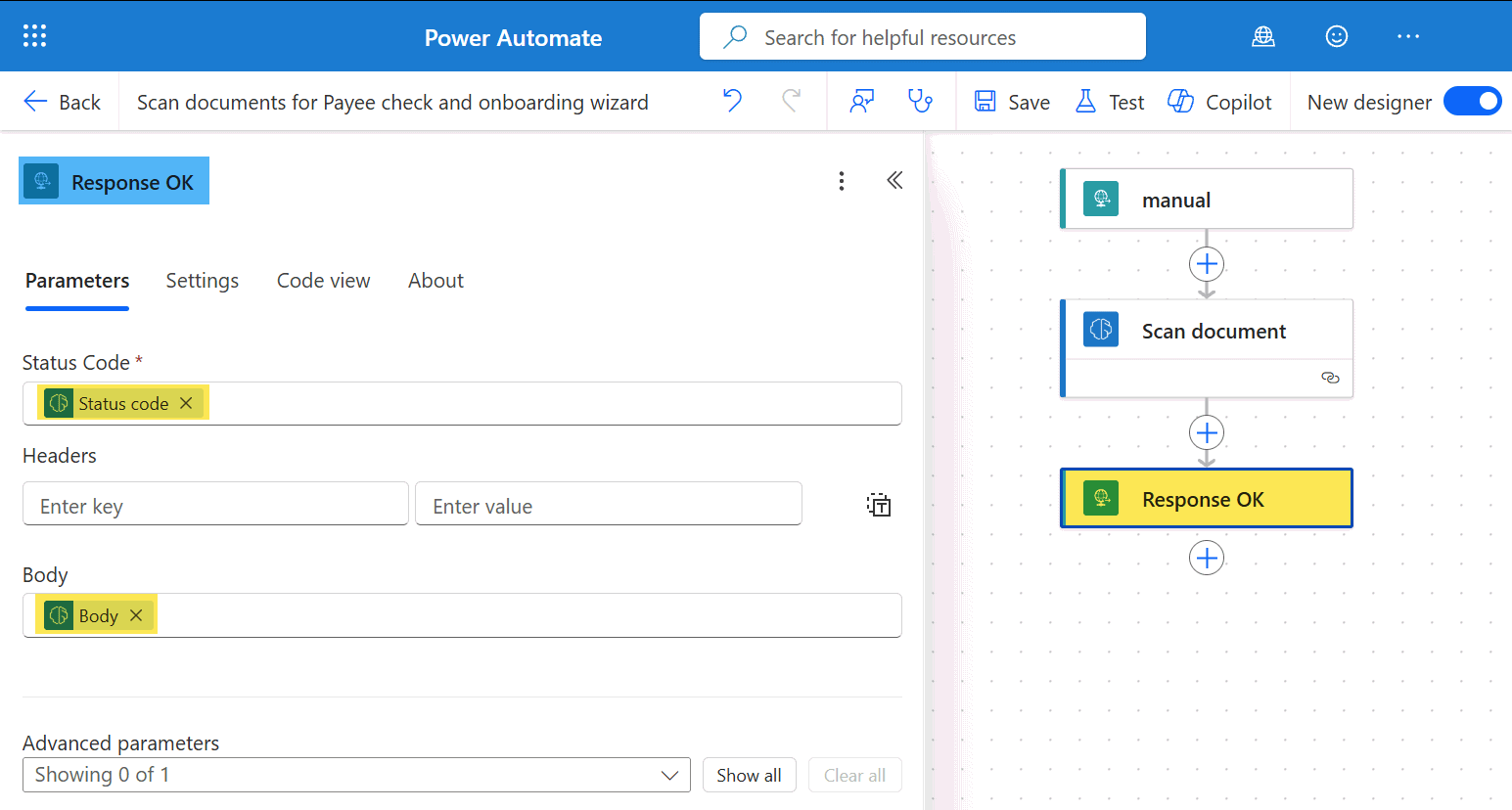Open Copilot
Screen dimensions: 1512x810
(1219, 102)
